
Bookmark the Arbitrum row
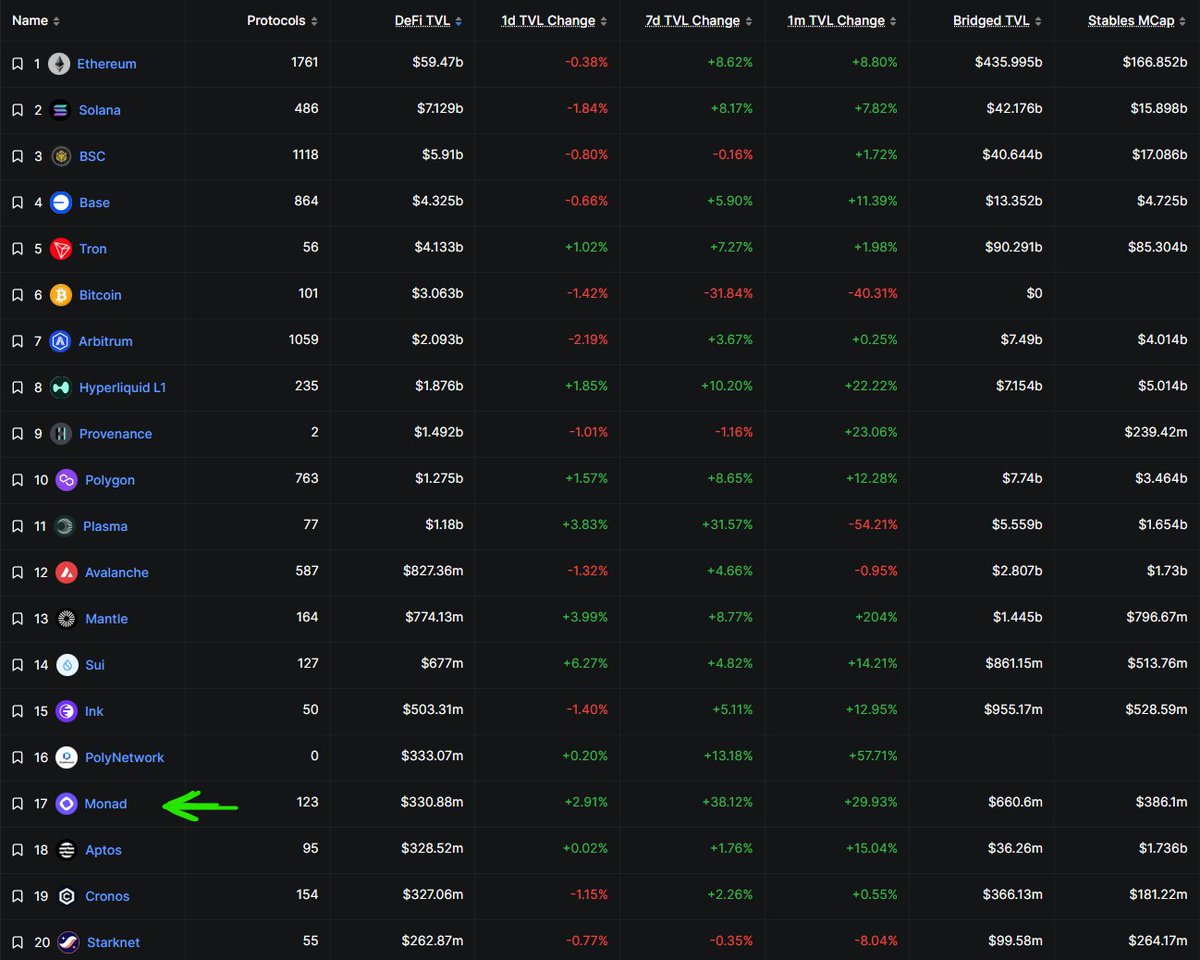pyautogui.click(x=17, y=341)
